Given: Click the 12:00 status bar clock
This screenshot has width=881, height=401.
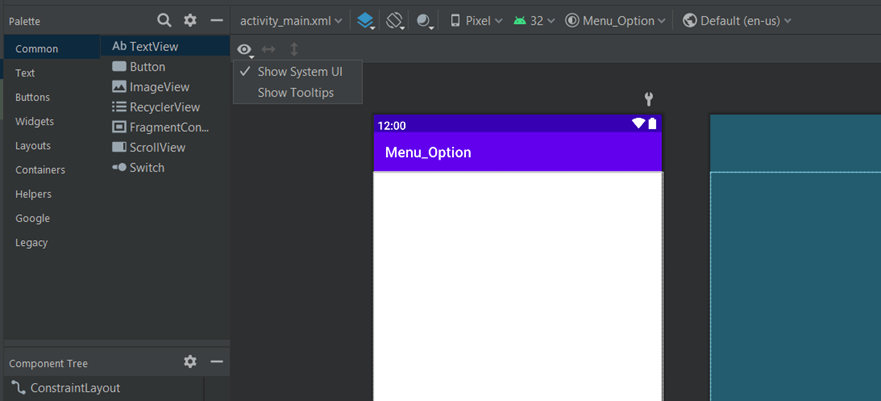Looking at the screenshot, I should [392, 126].
